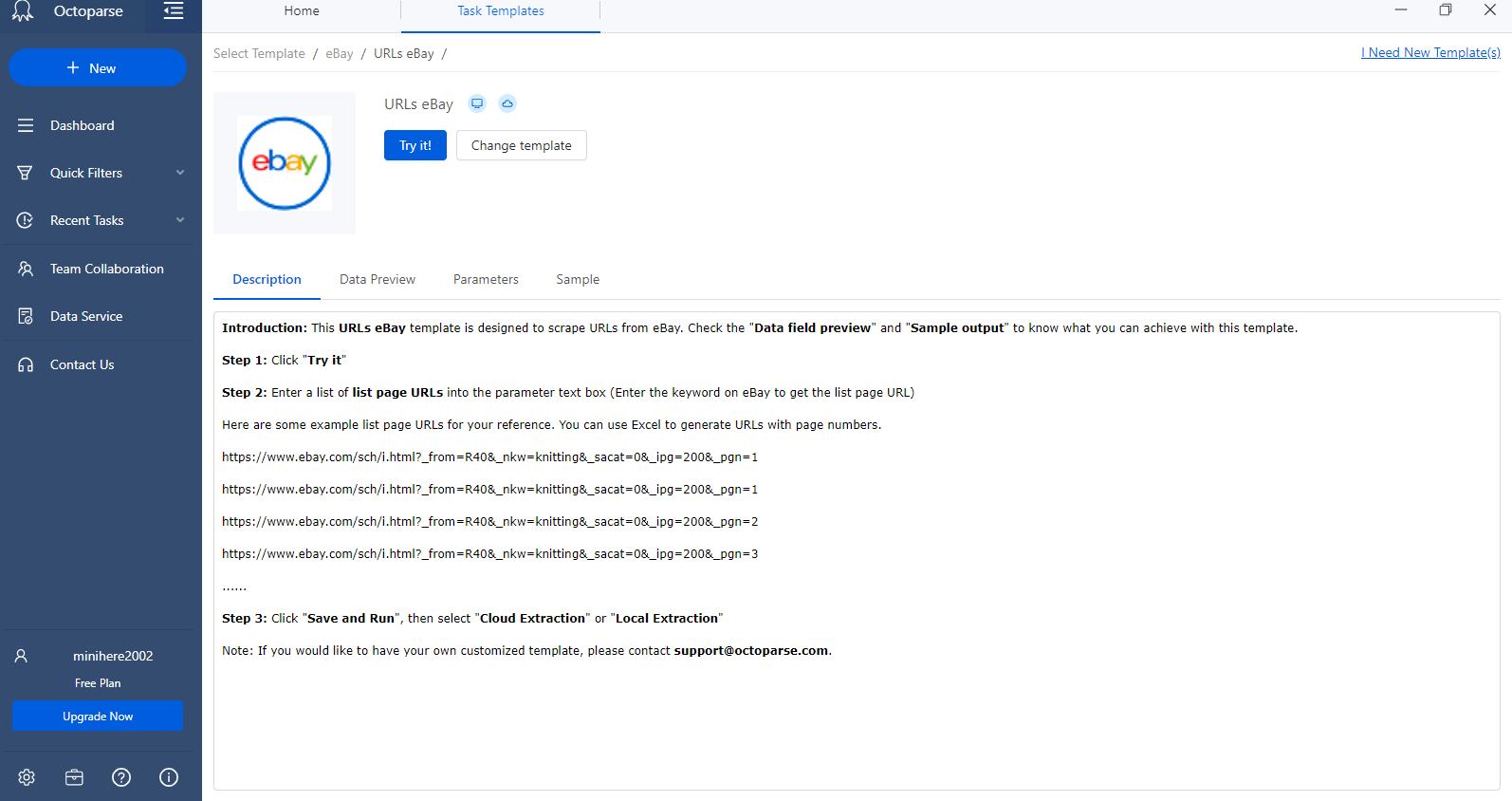Click the user profile icon

pyautogui.click(x=21, y=656)
